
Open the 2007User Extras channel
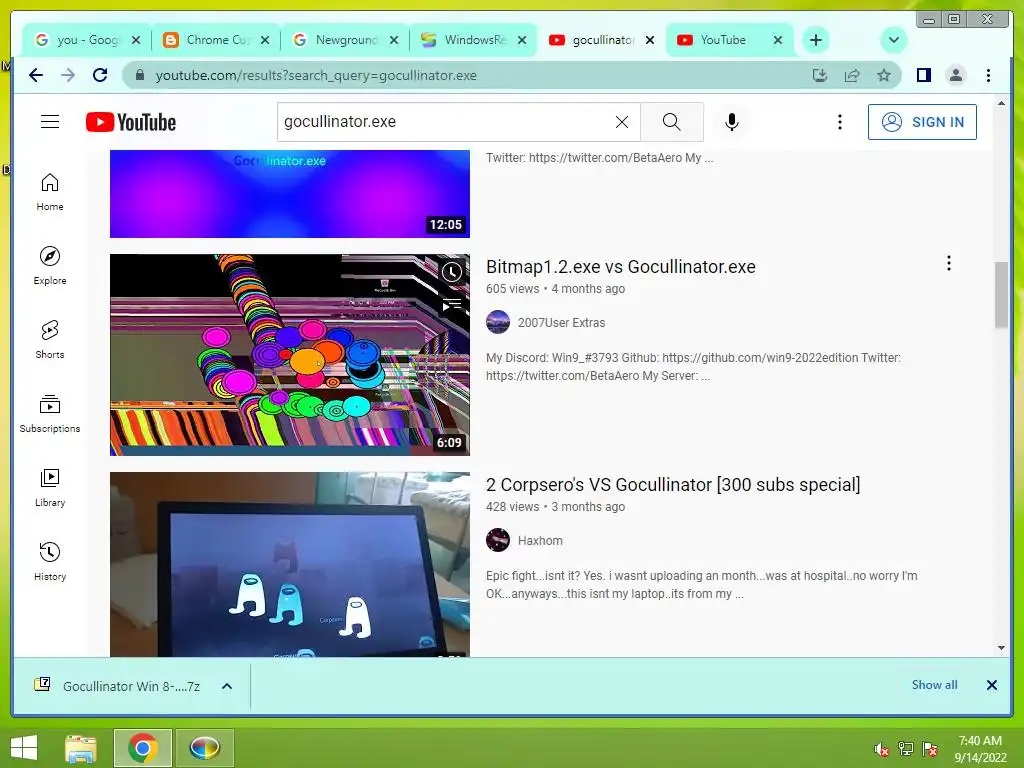point(561,323)
